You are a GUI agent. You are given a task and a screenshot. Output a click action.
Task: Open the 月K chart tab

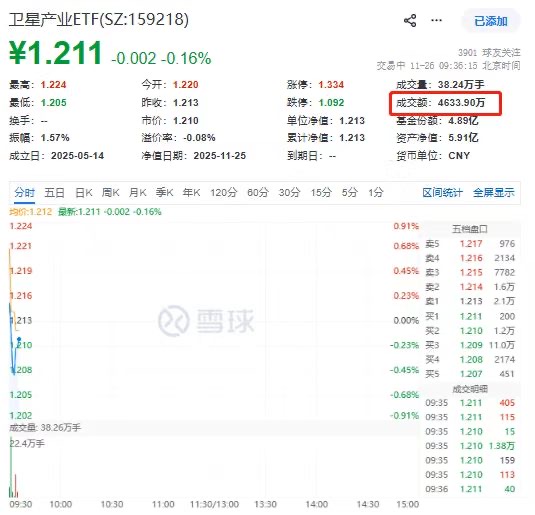point(138,192)
